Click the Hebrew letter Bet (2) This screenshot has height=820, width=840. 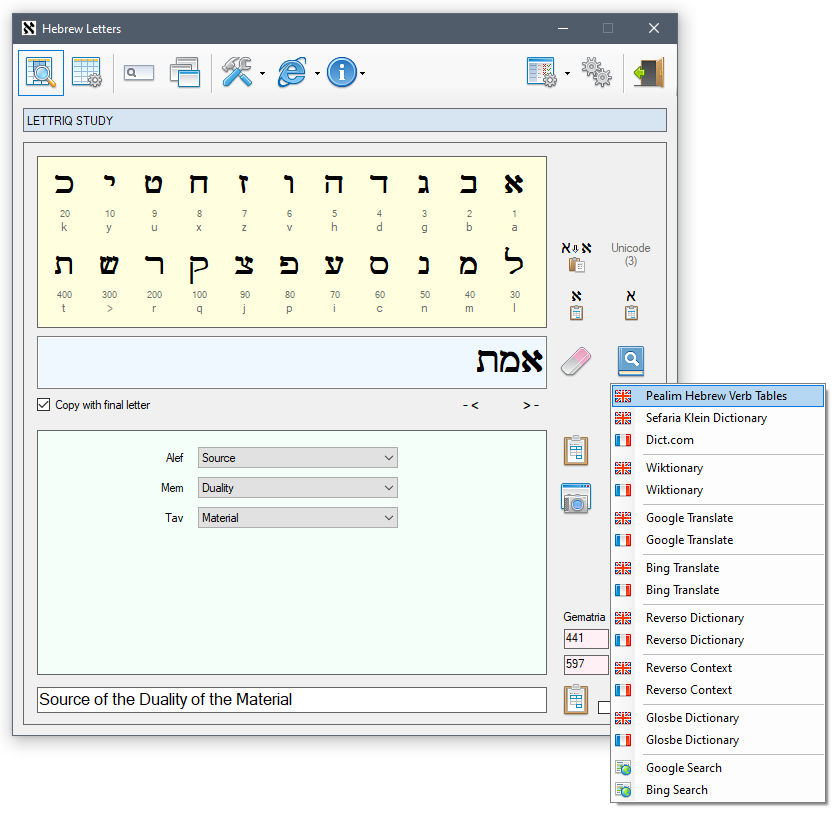click(469, 184)
